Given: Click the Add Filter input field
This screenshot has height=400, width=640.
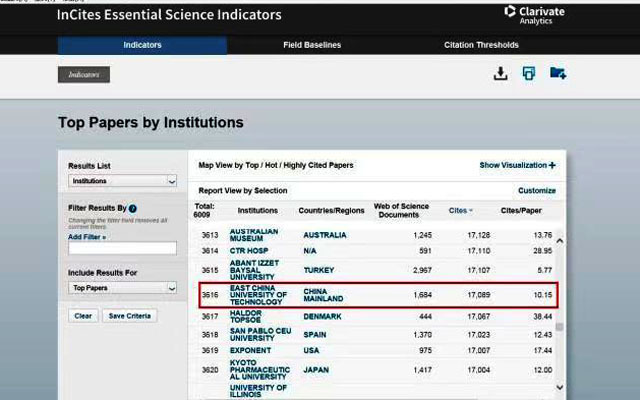Looking at the screenshot, I should tap(122, 248).
